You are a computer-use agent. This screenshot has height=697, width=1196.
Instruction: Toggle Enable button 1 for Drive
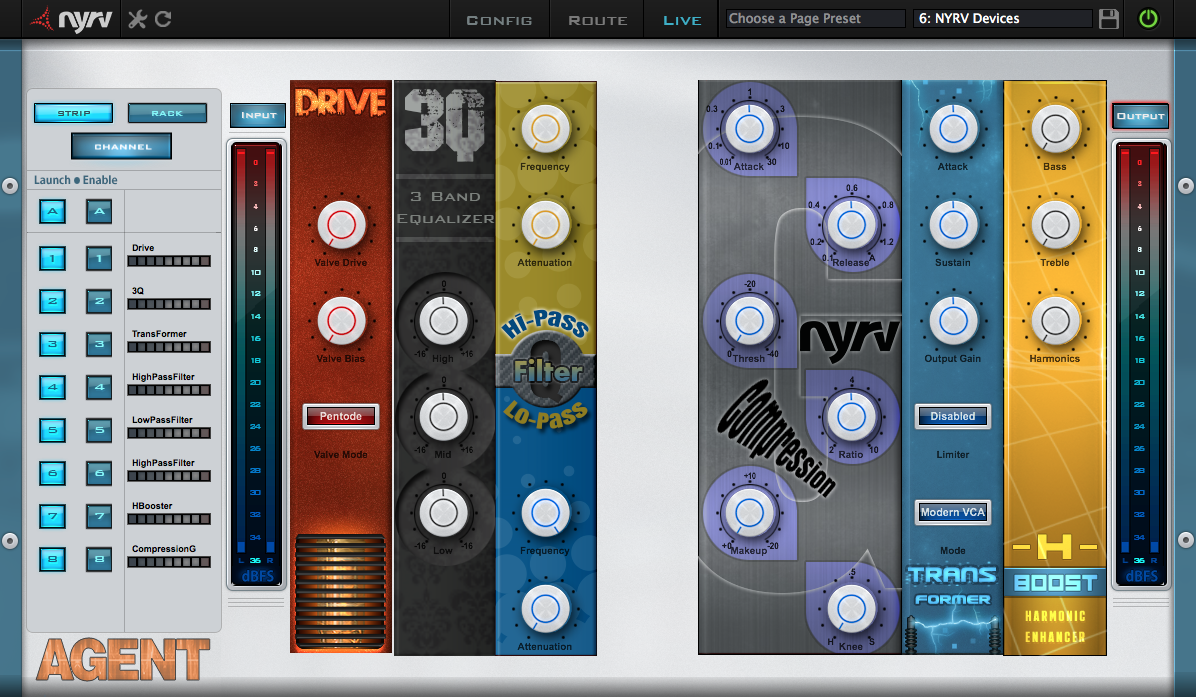click(99, 259)
